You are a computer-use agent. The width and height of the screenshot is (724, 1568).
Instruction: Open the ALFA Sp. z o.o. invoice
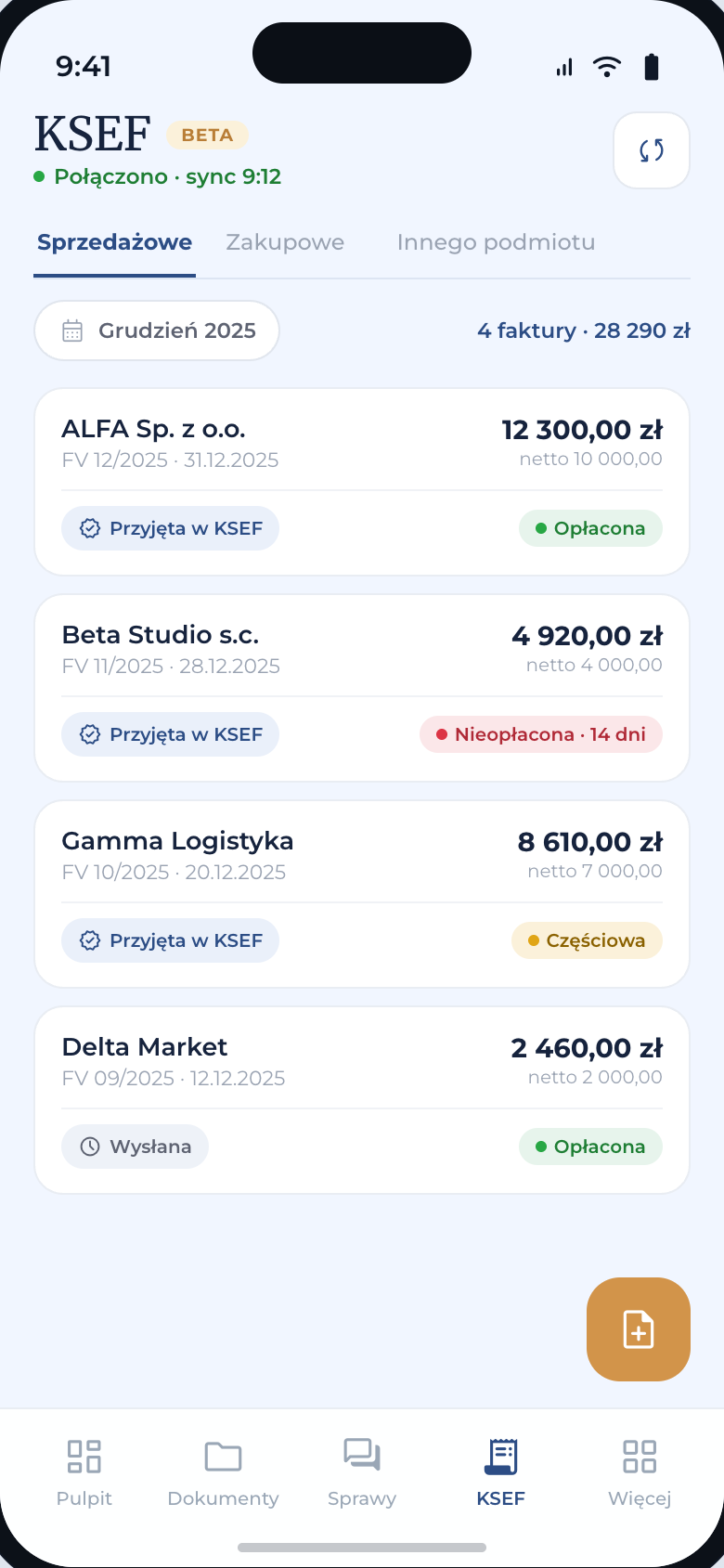(x=362, y=482)
